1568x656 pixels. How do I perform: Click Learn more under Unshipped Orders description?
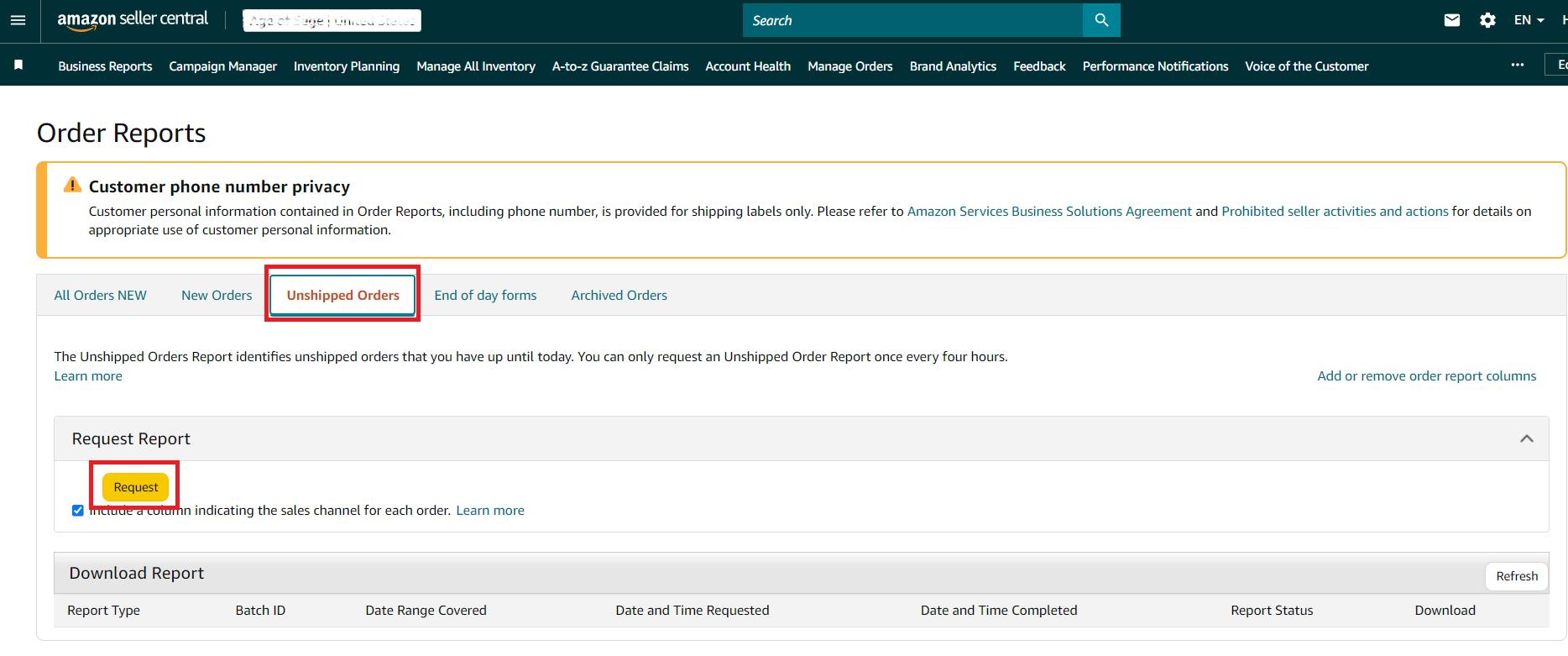88,376
